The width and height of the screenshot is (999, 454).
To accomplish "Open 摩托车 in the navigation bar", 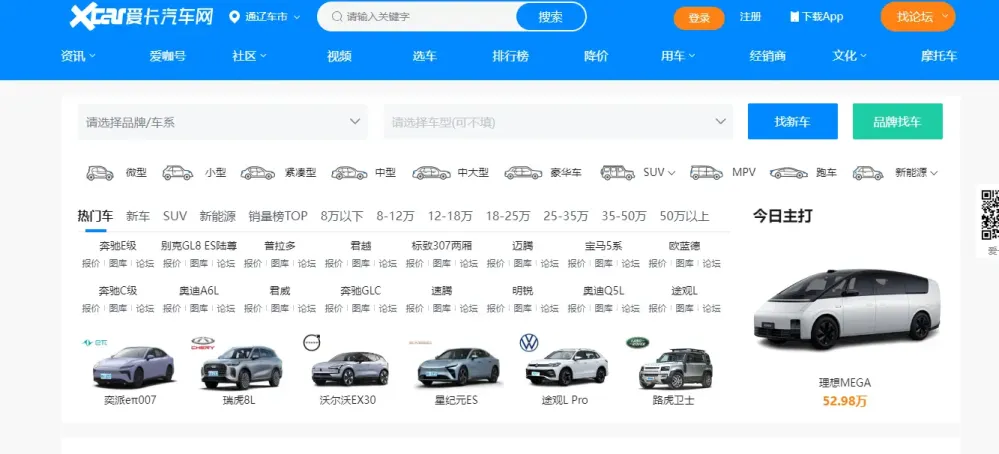I will pyautogui.click(x=938, y=56).
